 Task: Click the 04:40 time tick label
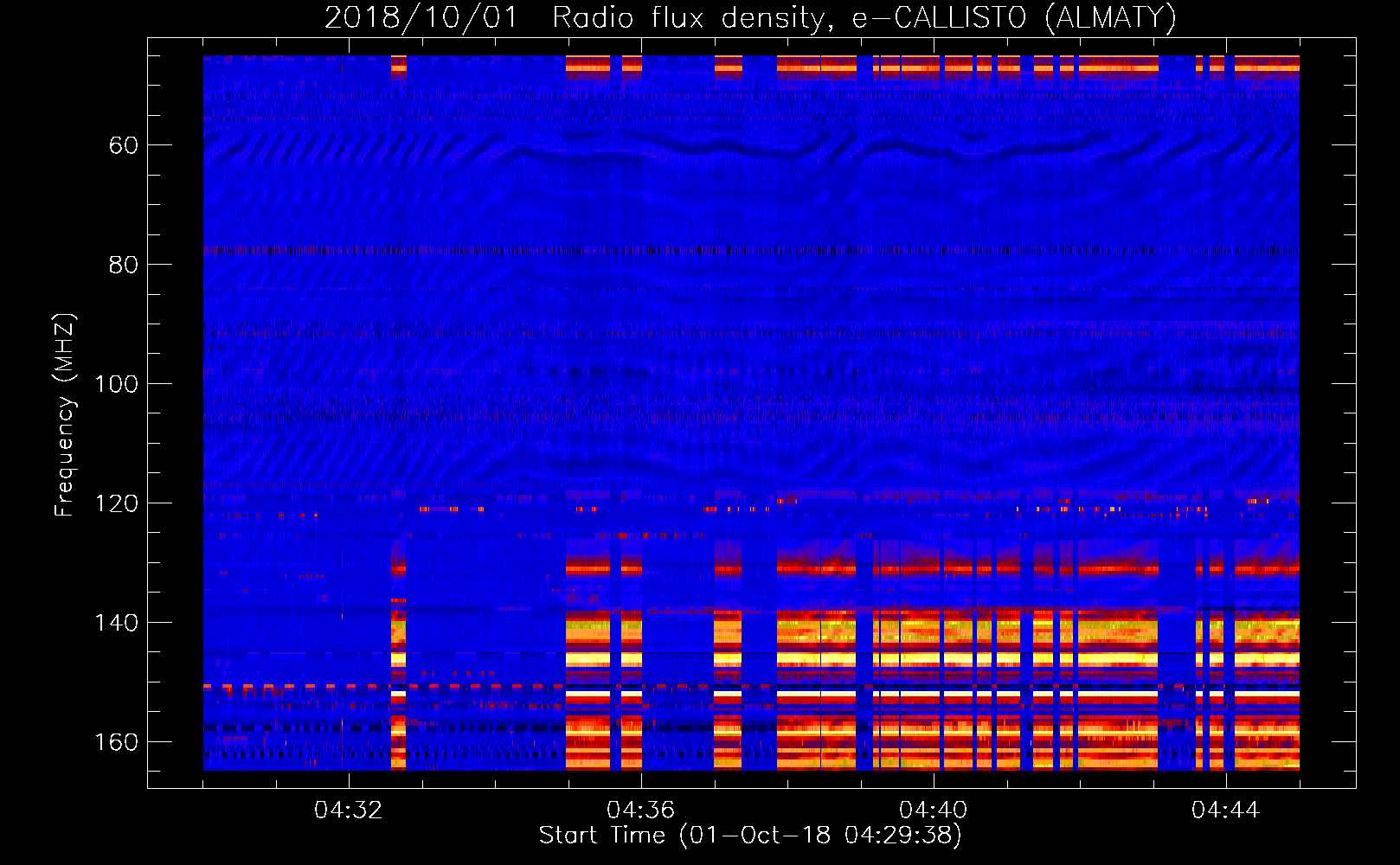click(x=934, y=811)
